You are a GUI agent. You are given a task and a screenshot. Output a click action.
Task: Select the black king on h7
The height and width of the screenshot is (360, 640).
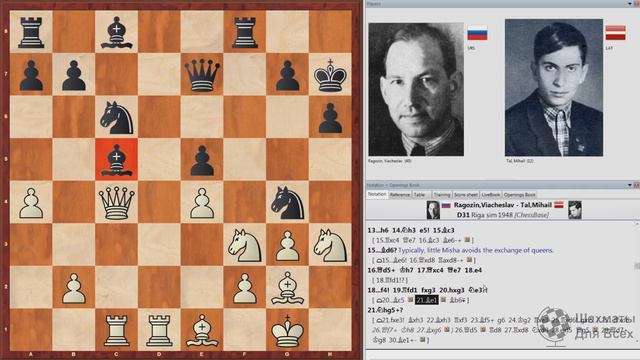pyautogui.click(x=330, y=75)
